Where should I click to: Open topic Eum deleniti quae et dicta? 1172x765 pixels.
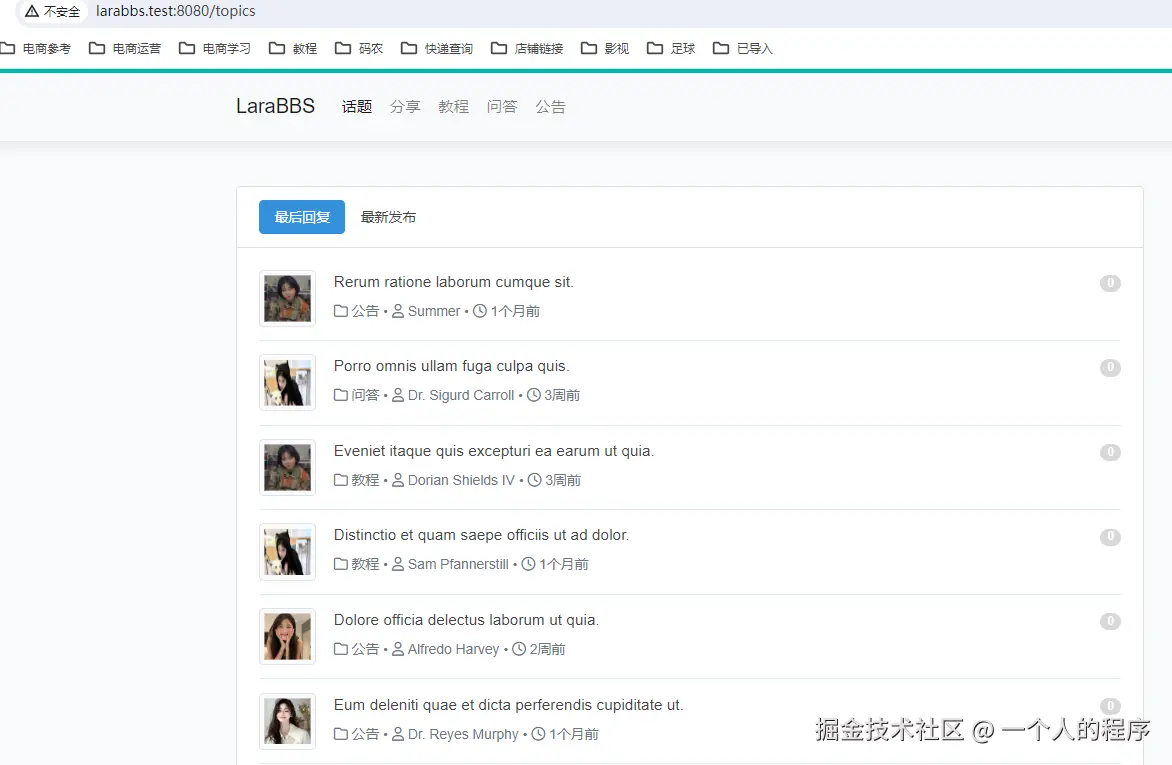coord(508,704)
